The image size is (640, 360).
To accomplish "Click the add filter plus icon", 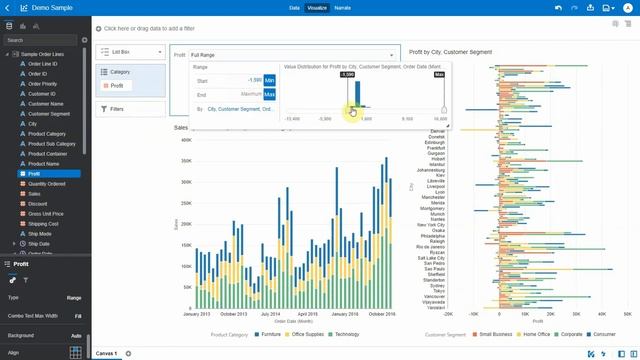I will coord(98,29).
